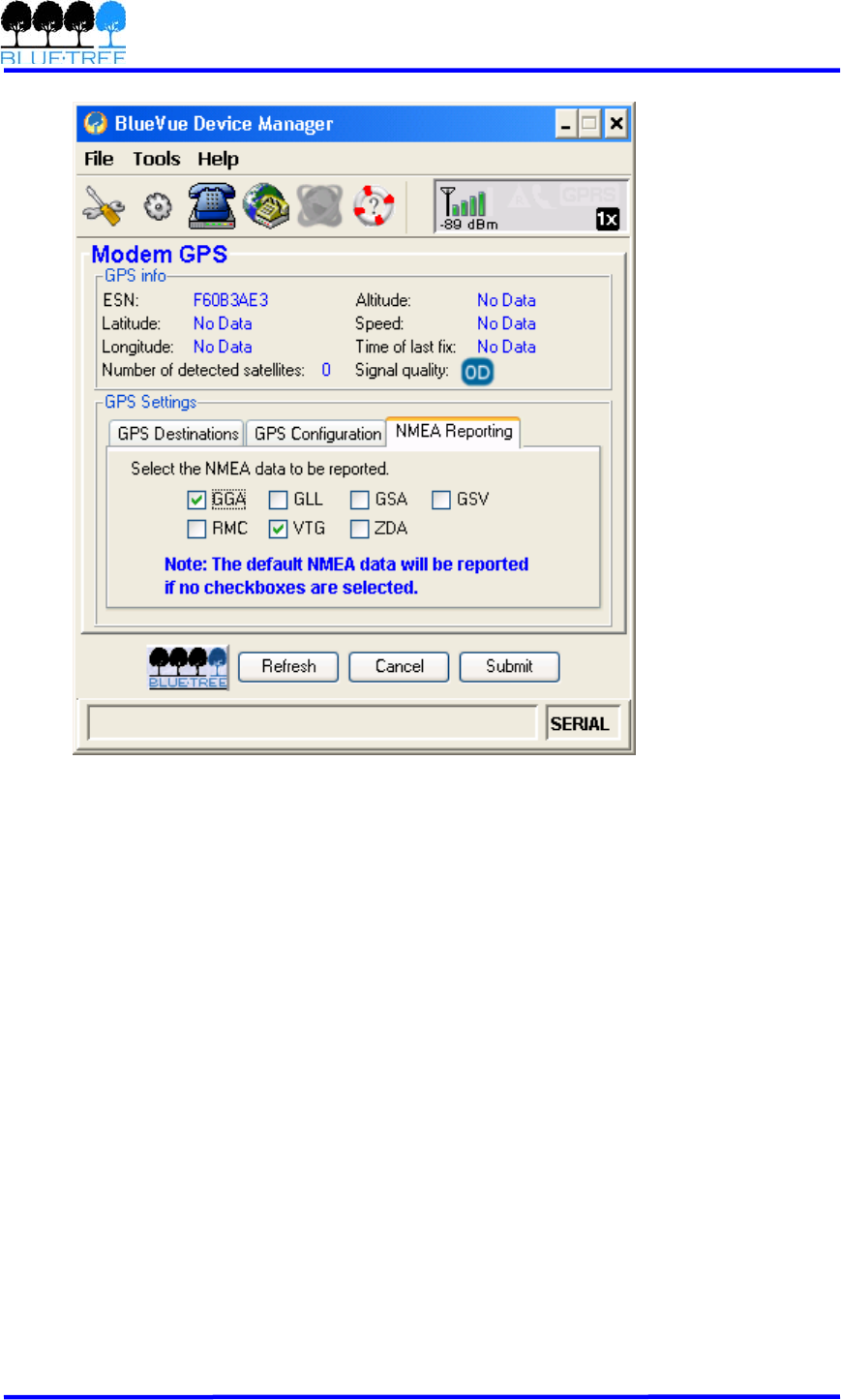The width and height of the screenshot is (841, 1400).
Task: Open the blue telephone modem icon
Action: coord(212,205)
